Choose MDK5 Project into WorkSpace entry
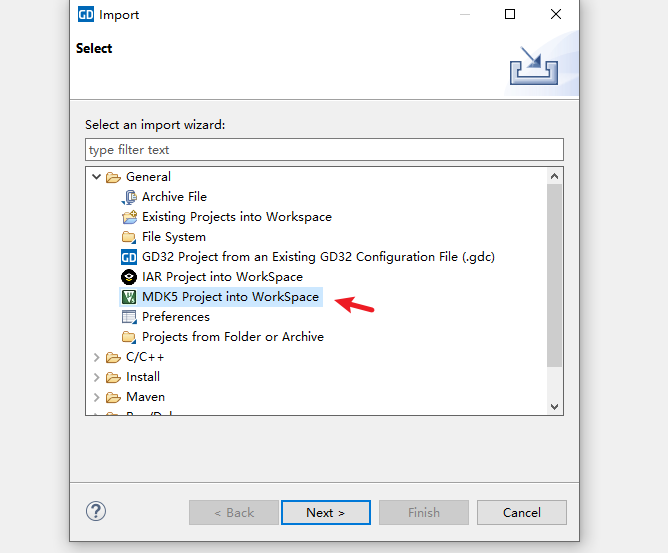 230,297
